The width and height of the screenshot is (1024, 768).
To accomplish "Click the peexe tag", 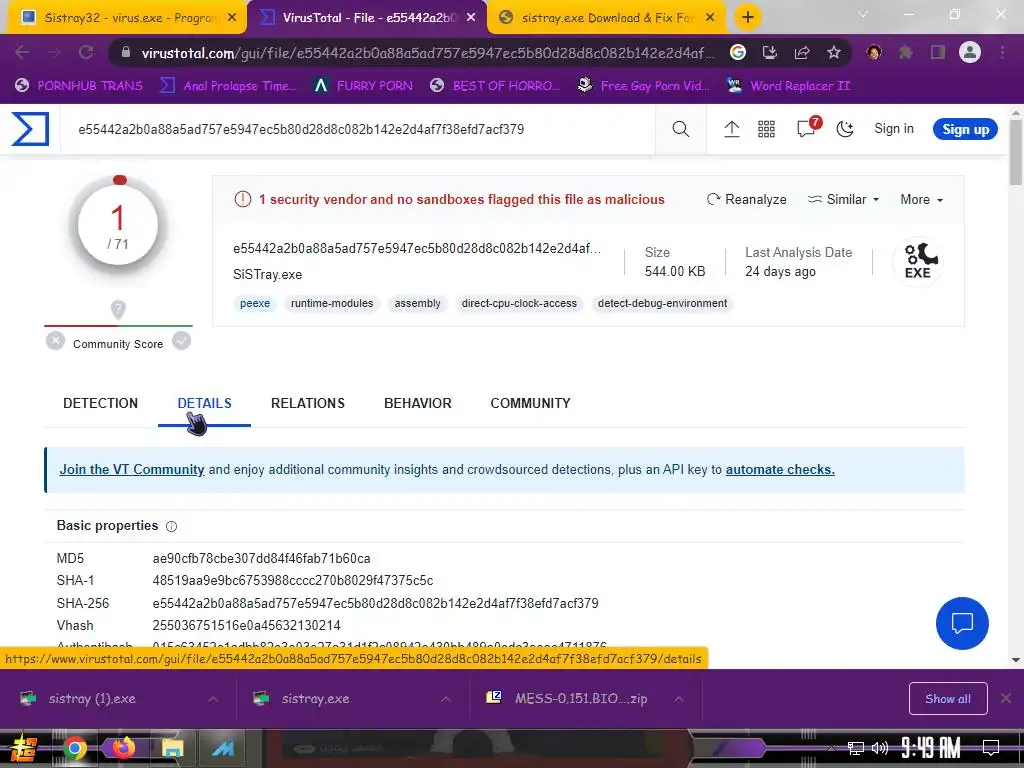I will tap(255, 304).
